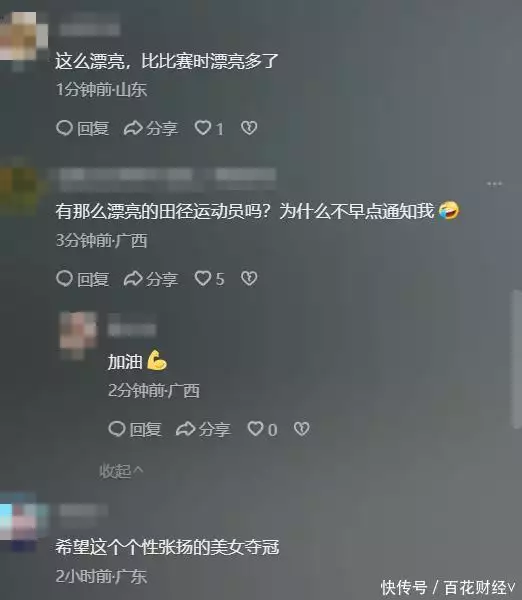Image resolution: width=522 pixels, height=600 pixels.
Task: Like the Guangxi comment that has 5 likes
Action: (203, 278)
